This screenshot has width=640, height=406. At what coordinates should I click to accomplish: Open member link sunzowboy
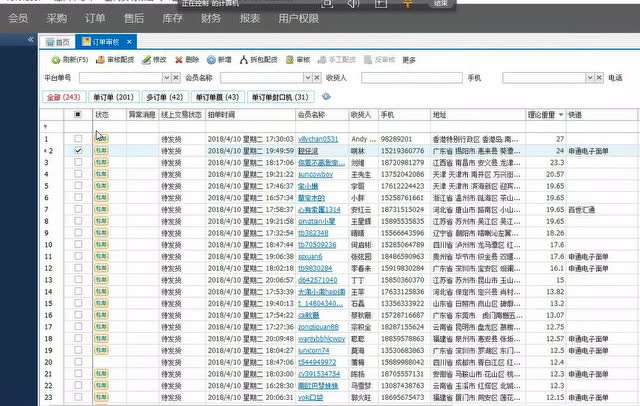(x=316, y=174)
